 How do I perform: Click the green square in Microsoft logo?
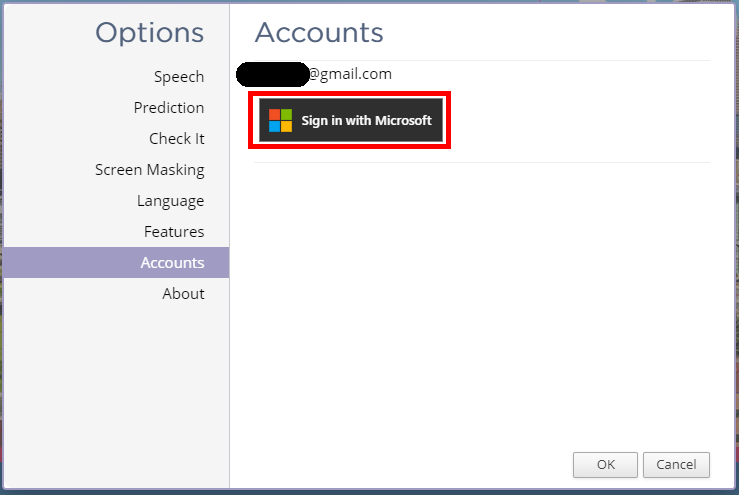coord(287,115)
